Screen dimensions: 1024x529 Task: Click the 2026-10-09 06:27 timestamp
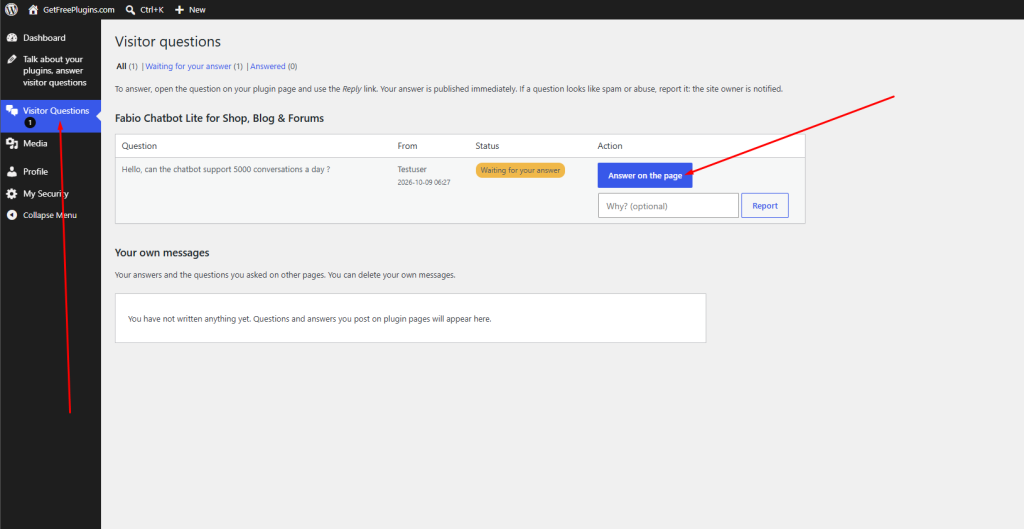(x=424, y=183)
